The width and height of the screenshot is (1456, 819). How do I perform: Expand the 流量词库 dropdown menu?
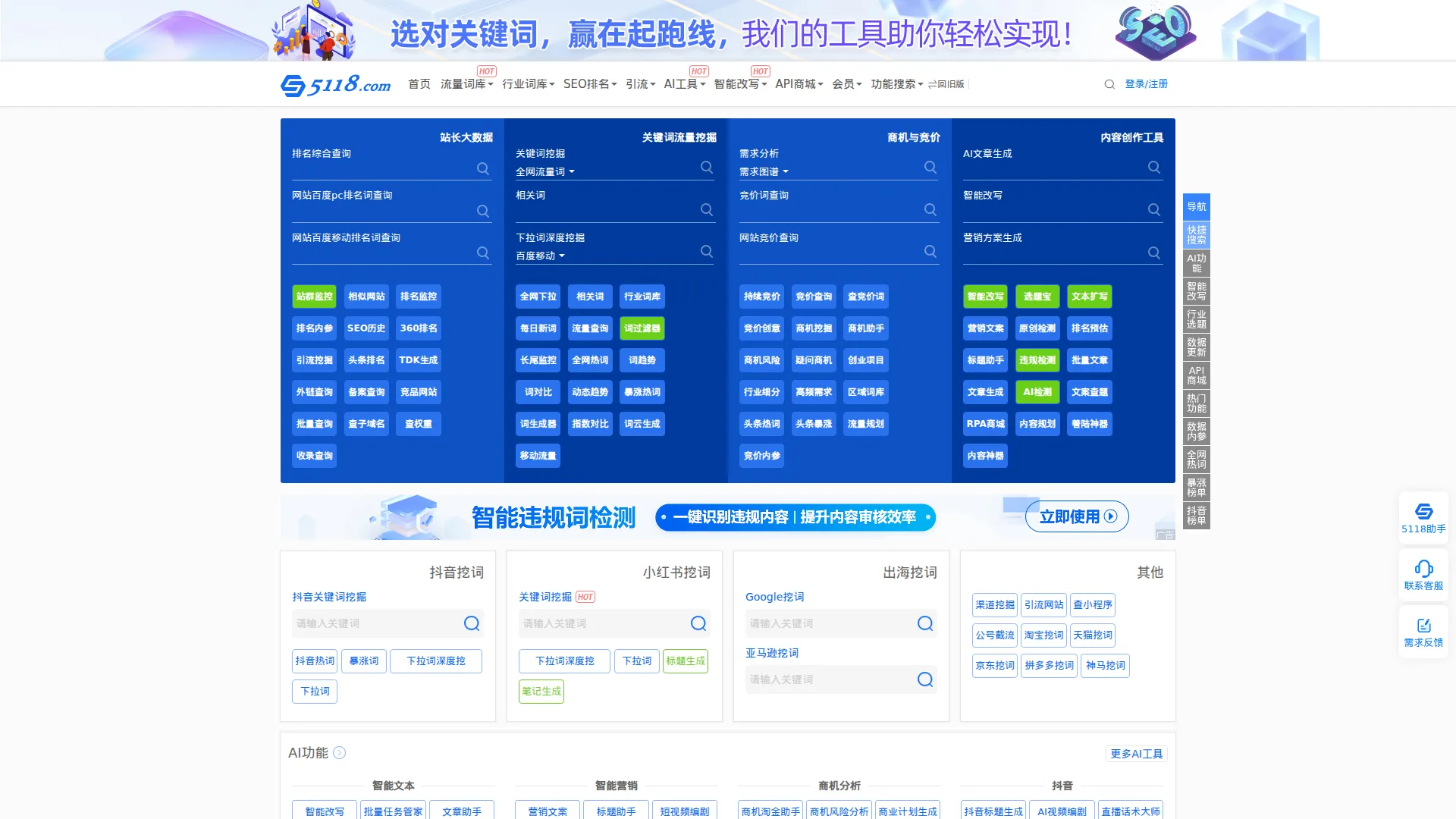coord(466,84)
